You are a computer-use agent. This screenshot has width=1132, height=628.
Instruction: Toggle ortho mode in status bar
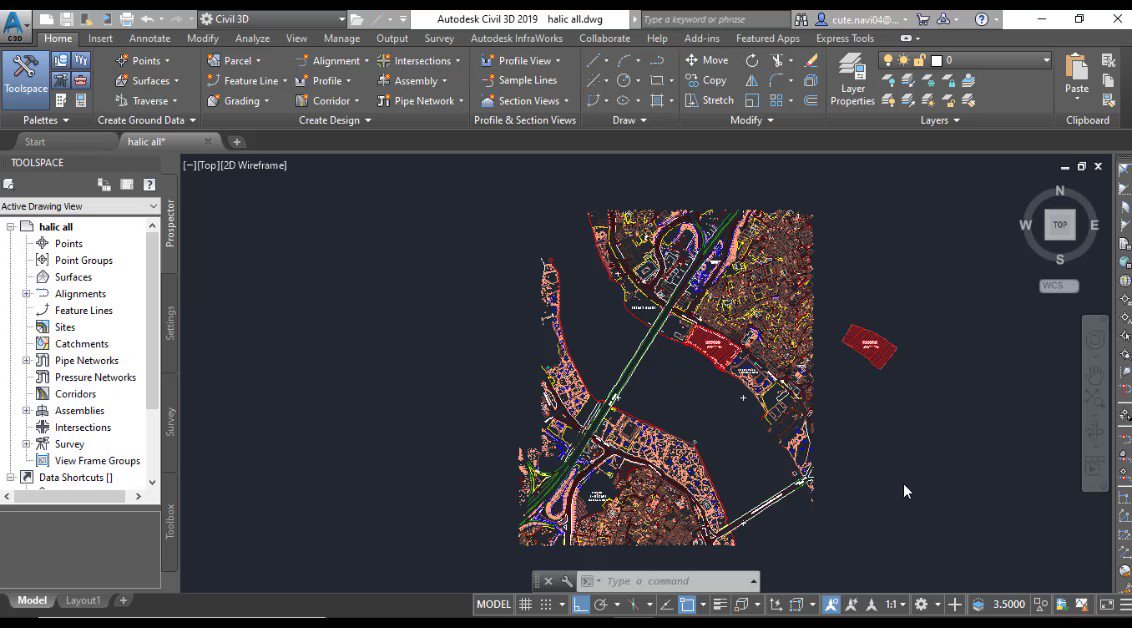tap(580, 604)
